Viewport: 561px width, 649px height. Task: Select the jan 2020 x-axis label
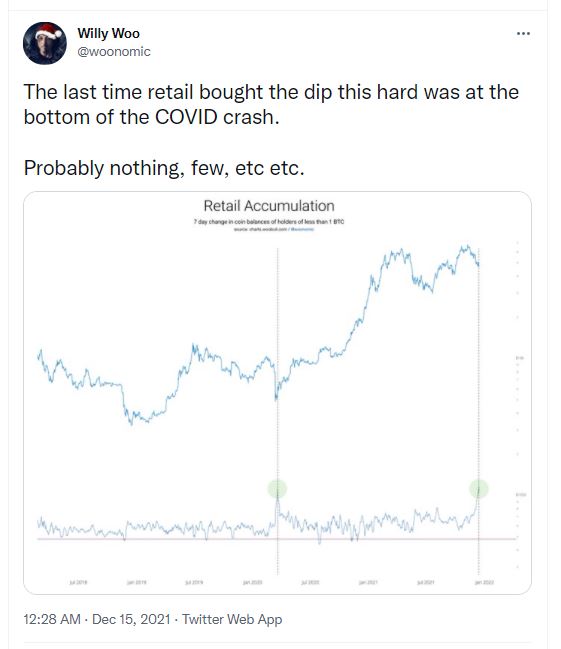(x=253, y=582)
